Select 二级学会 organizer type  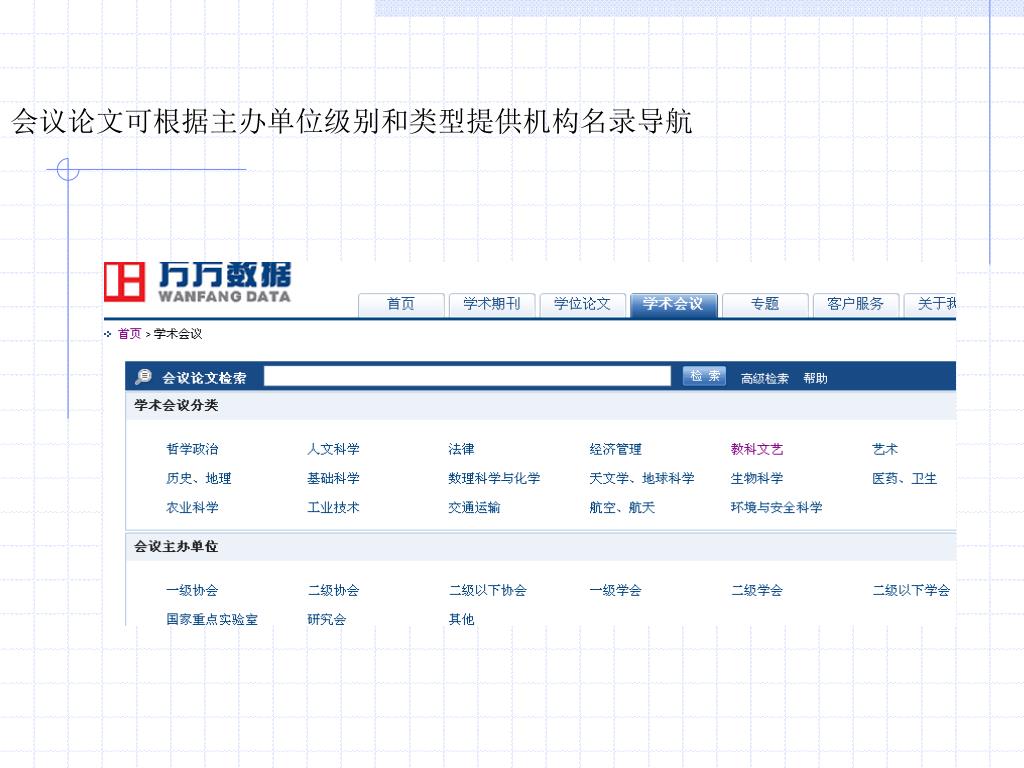[x=757, y=590]
